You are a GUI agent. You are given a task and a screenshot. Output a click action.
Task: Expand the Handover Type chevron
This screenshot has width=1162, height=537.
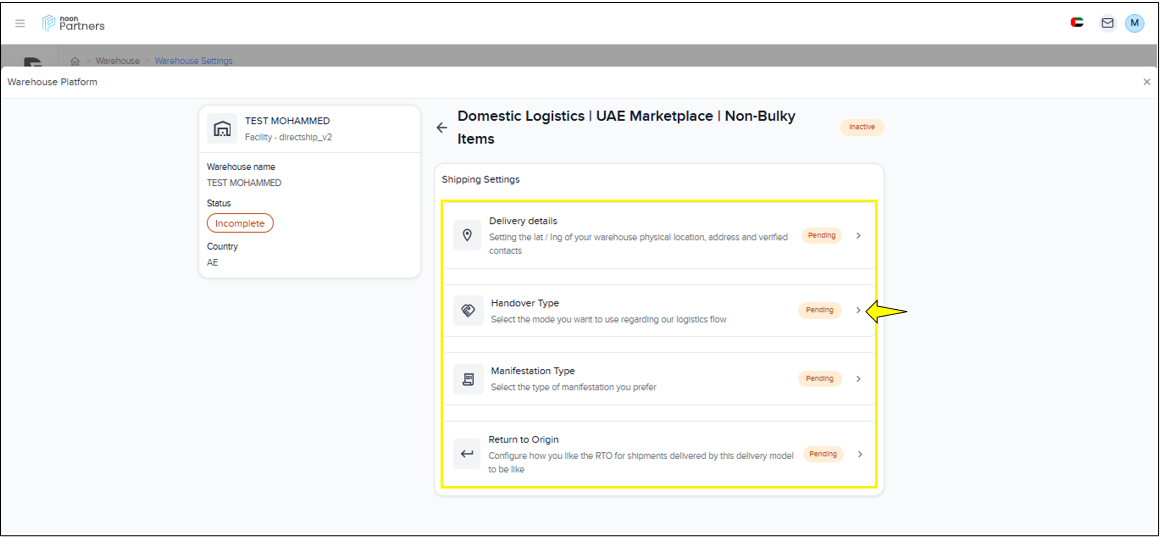858,310
